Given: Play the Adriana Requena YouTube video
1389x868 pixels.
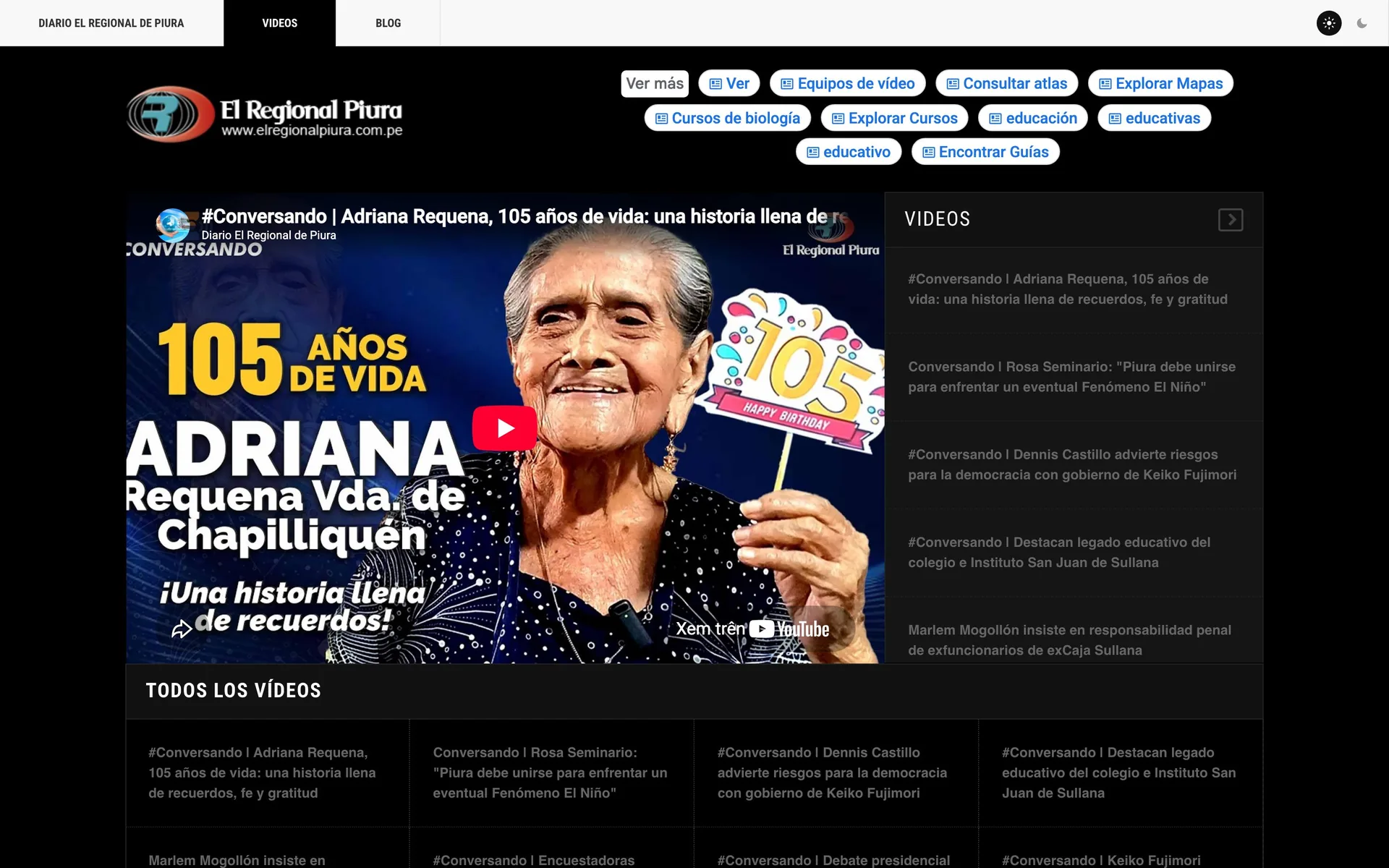Looking at the screenshot, I should pyautogui.click(x=505, y=428).
